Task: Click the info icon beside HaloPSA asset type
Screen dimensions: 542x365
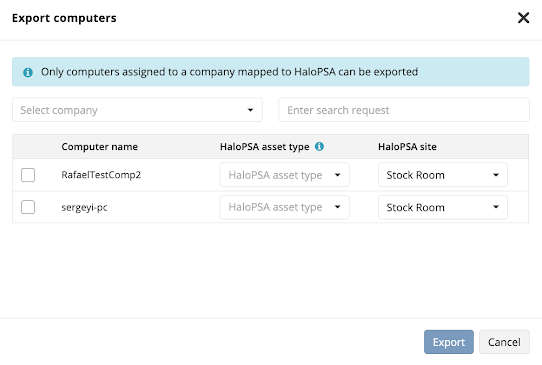Action: (x=319, y=146)
